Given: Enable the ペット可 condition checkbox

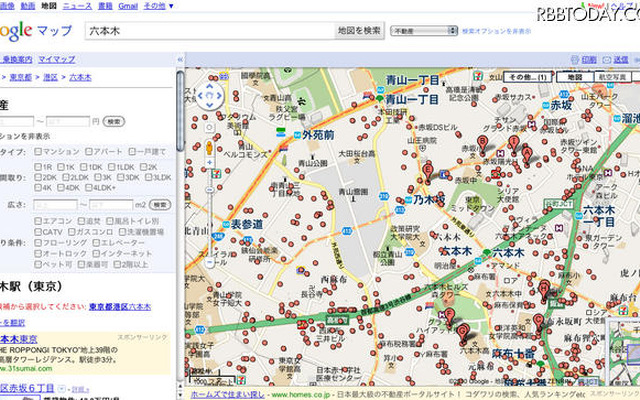Looking at the screenshot, I should click(x=38, y=264).
